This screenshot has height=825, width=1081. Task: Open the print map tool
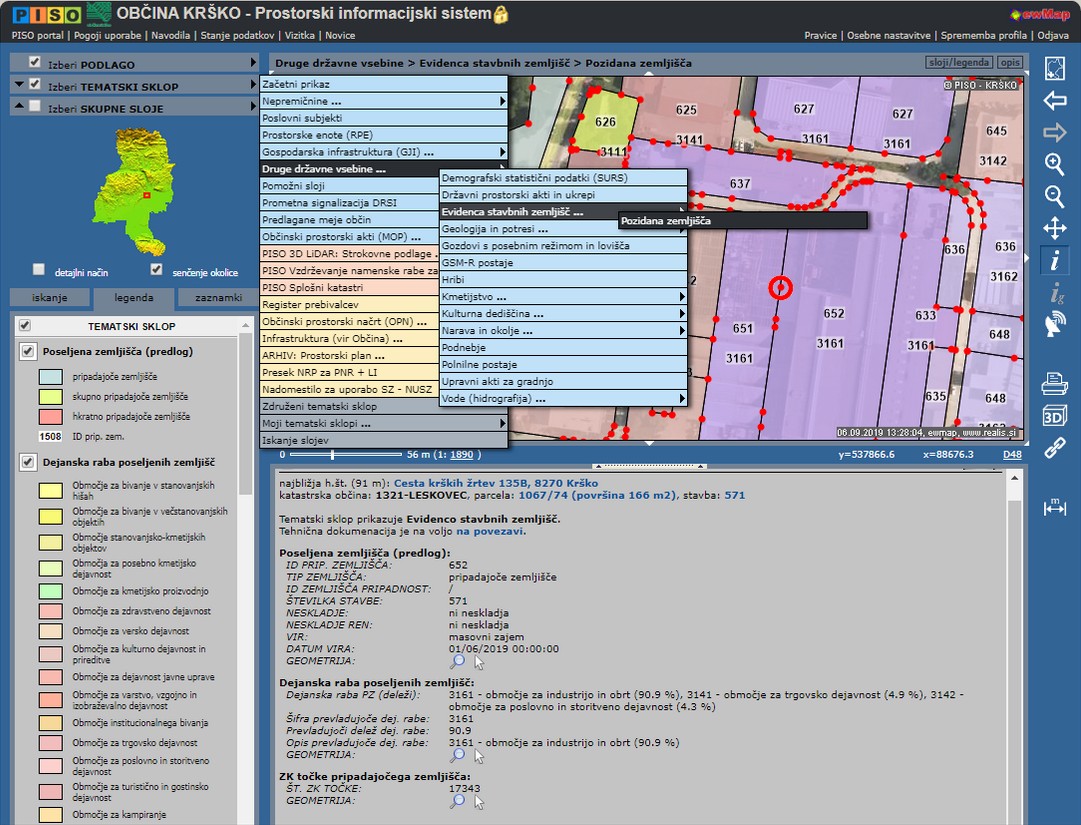(1054, 383)
